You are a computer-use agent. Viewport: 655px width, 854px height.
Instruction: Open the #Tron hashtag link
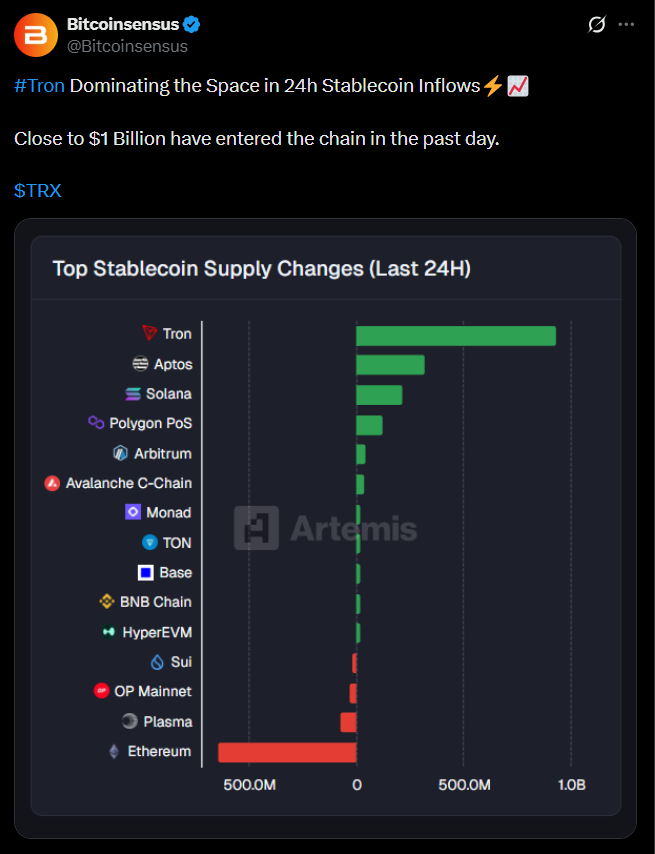(x=40, y=86)
